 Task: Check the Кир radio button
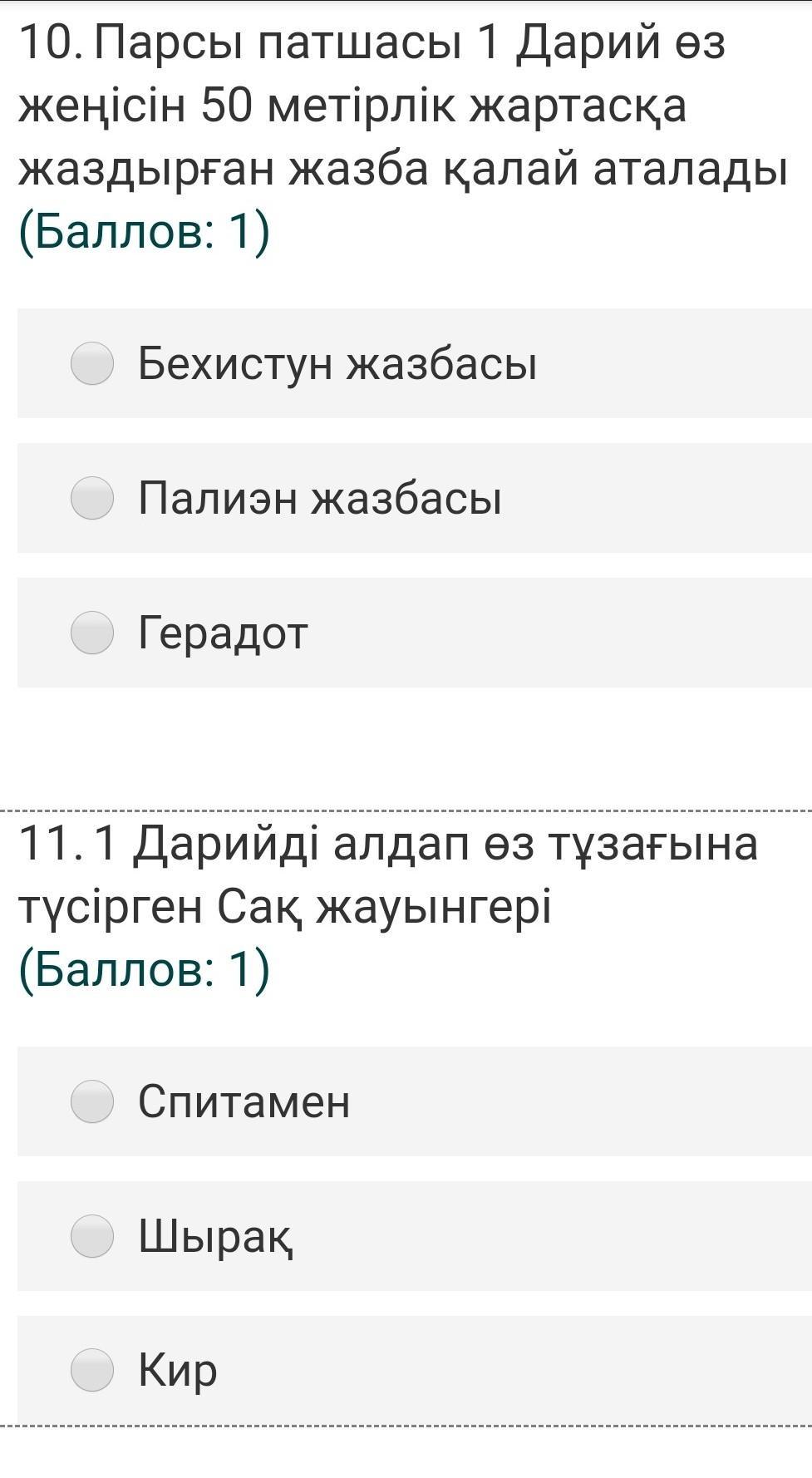click(x=92, y=1371)
